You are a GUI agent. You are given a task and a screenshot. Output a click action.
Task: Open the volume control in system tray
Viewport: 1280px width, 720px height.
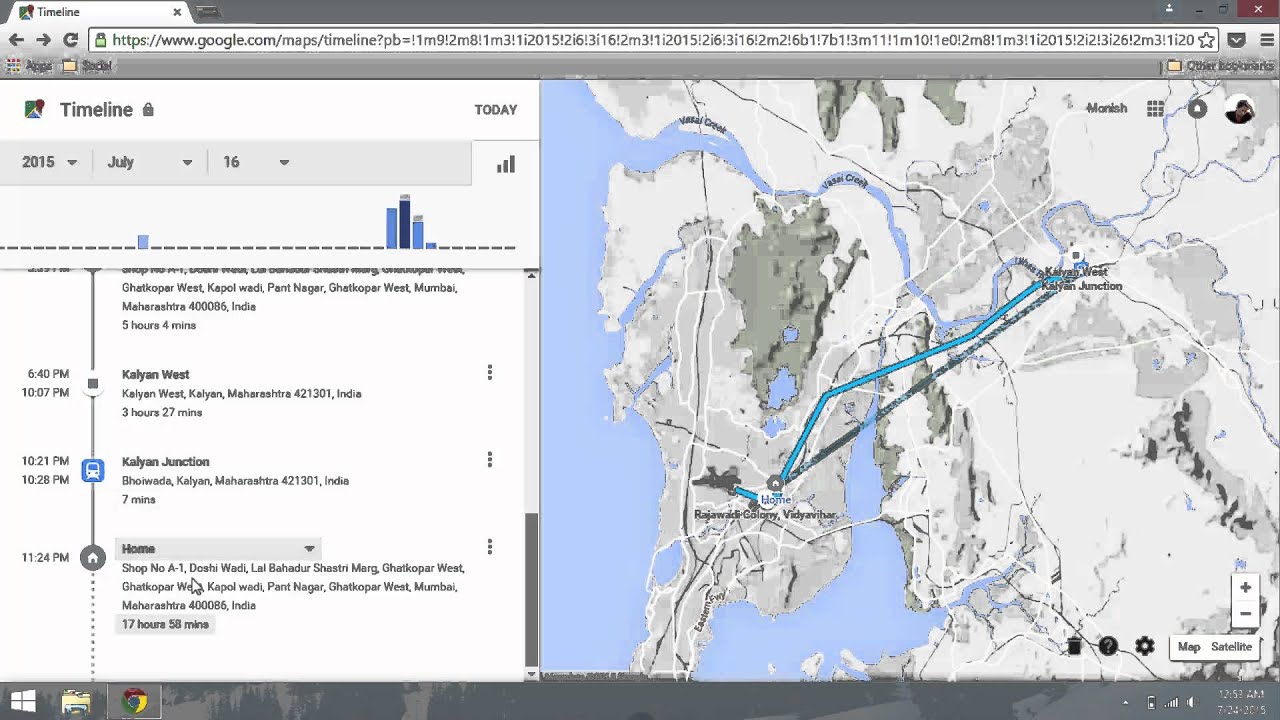tap(1191, 702)
